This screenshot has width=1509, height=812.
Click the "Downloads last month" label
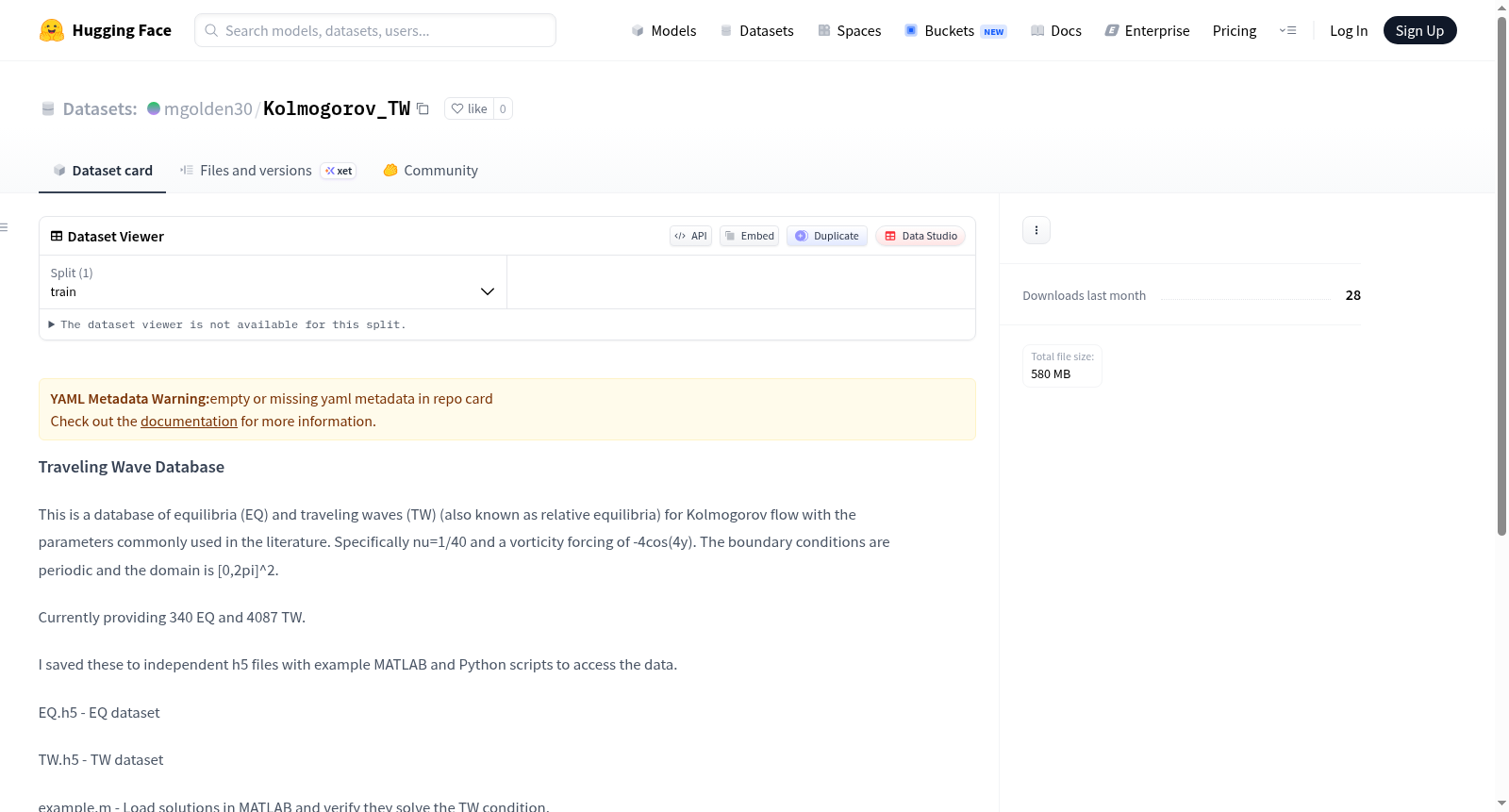click(1084, 296)
